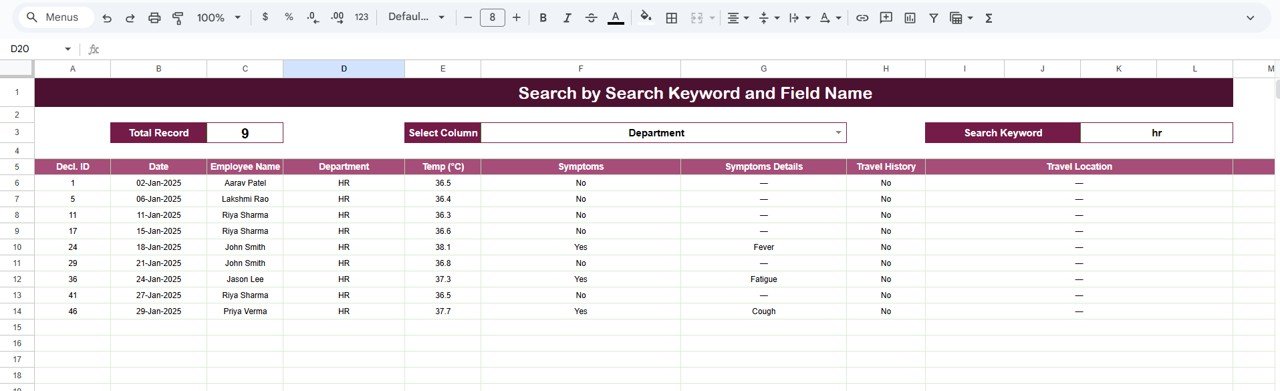Activate the paint format tool

point(178,18)
